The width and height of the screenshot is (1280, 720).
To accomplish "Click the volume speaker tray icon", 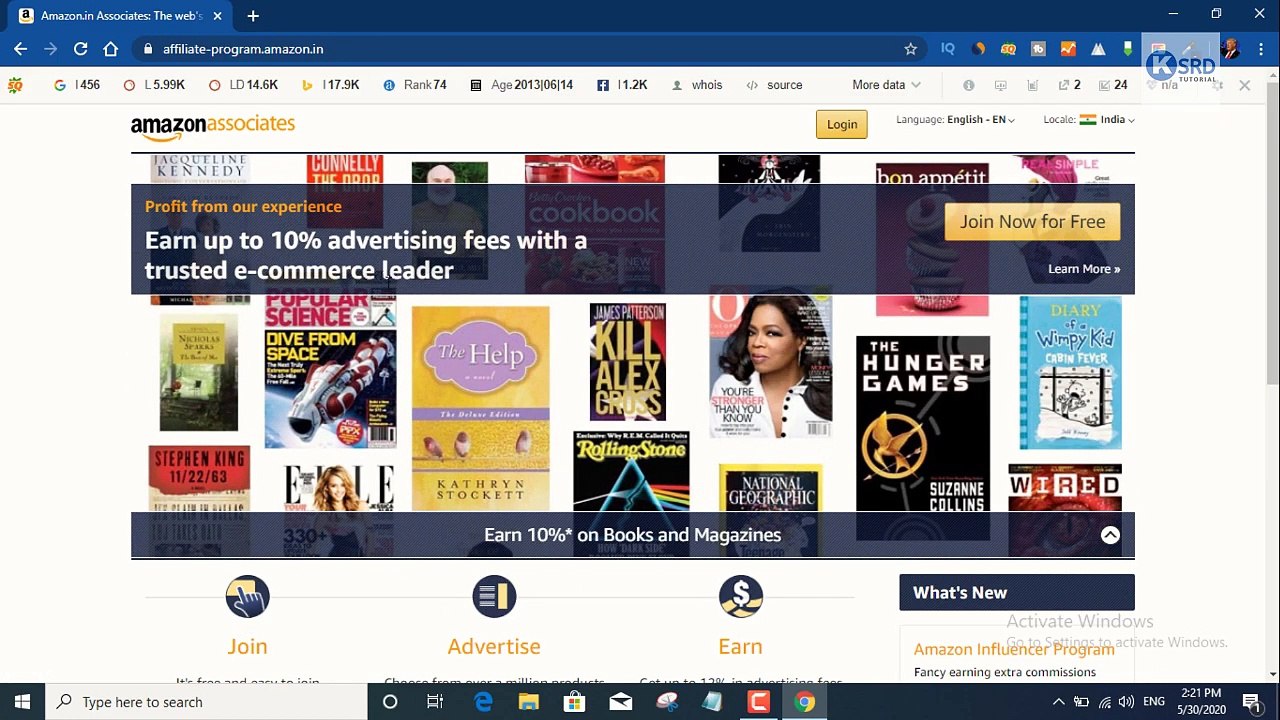I will click(x=1127, y=702).
